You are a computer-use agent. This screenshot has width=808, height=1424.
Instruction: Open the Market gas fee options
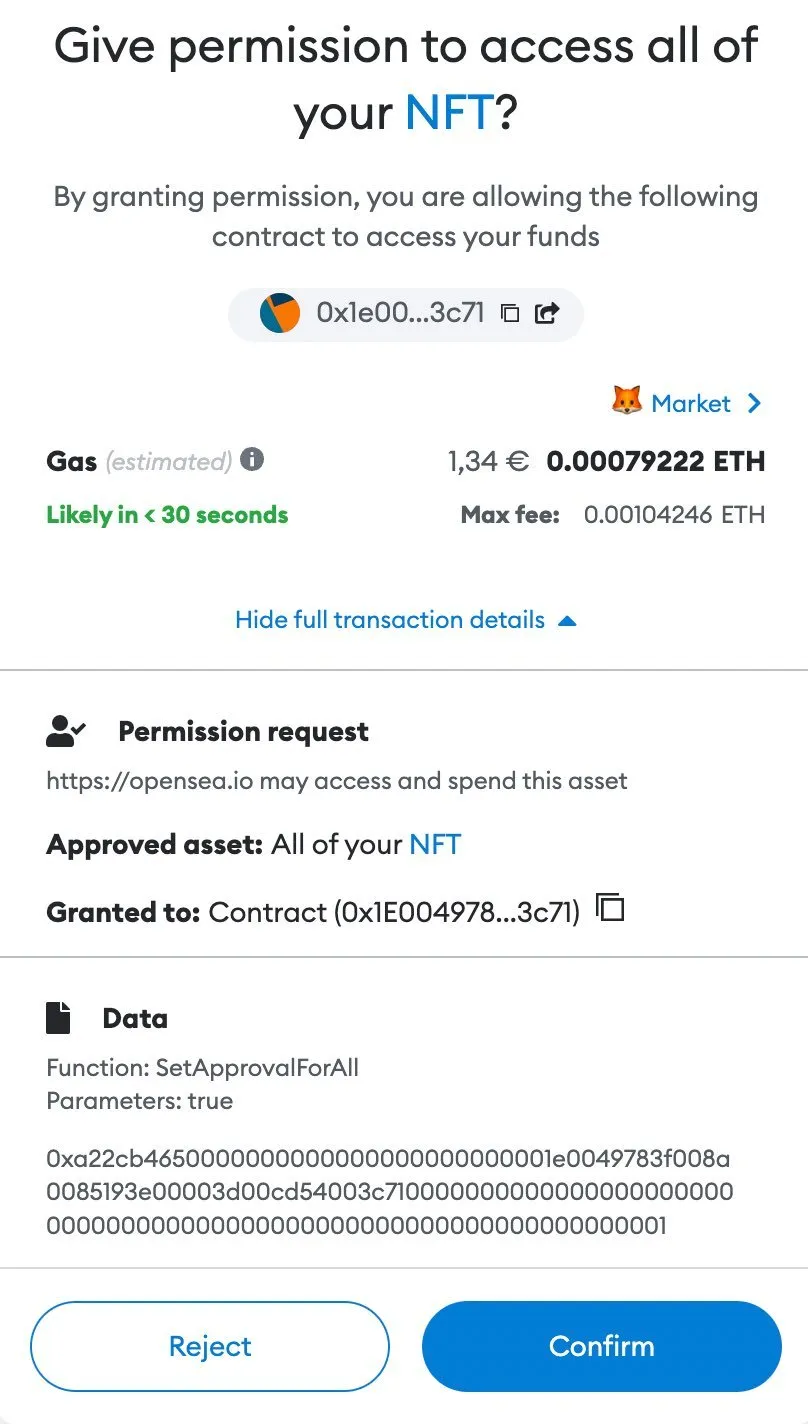691,403
